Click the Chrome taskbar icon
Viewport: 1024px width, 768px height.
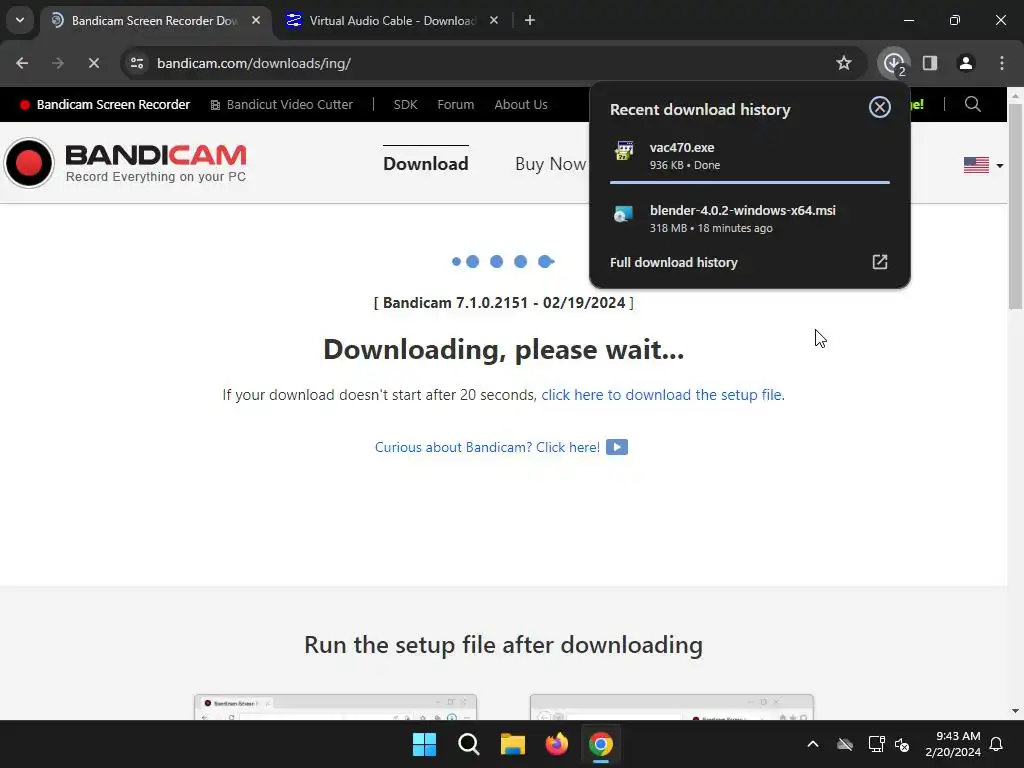click(x=601, y=744)
